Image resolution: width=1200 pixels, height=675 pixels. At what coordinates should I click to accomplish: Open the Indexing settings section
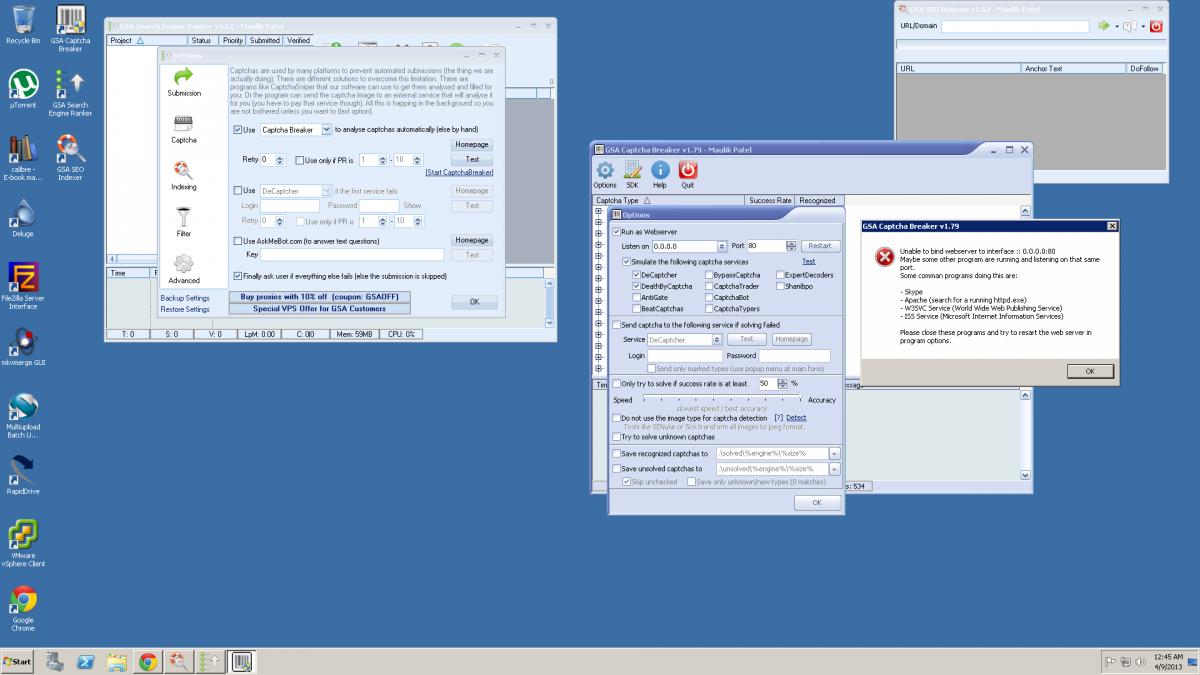tap(184, 177)
